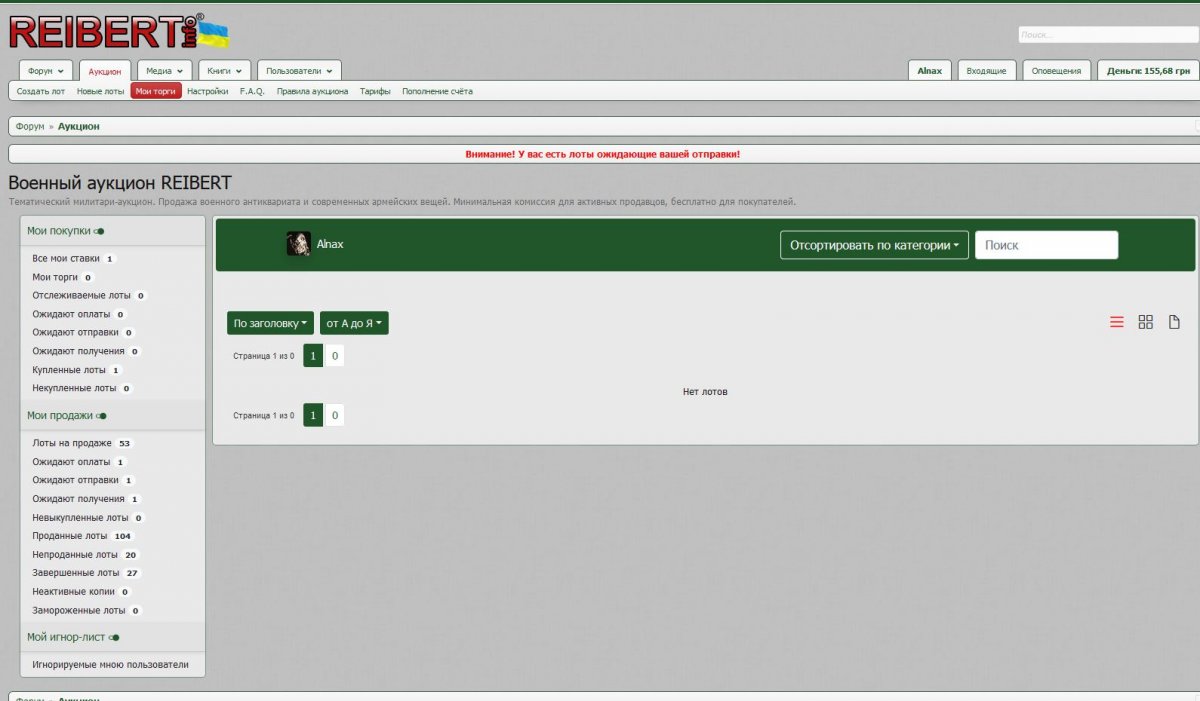This screenshot has width=1200, height=701.
Task: Select Мои торги in the submenu bar
Action: pyautogui.click(x=156, y=91)
